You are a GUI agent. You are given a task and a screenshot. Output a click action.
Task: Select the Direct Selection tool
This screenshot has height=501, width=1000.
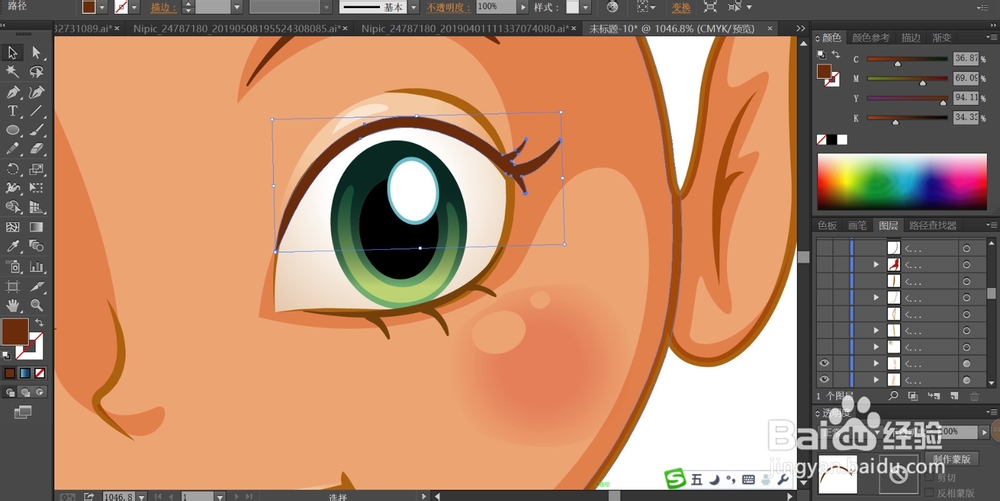[36, 52]
